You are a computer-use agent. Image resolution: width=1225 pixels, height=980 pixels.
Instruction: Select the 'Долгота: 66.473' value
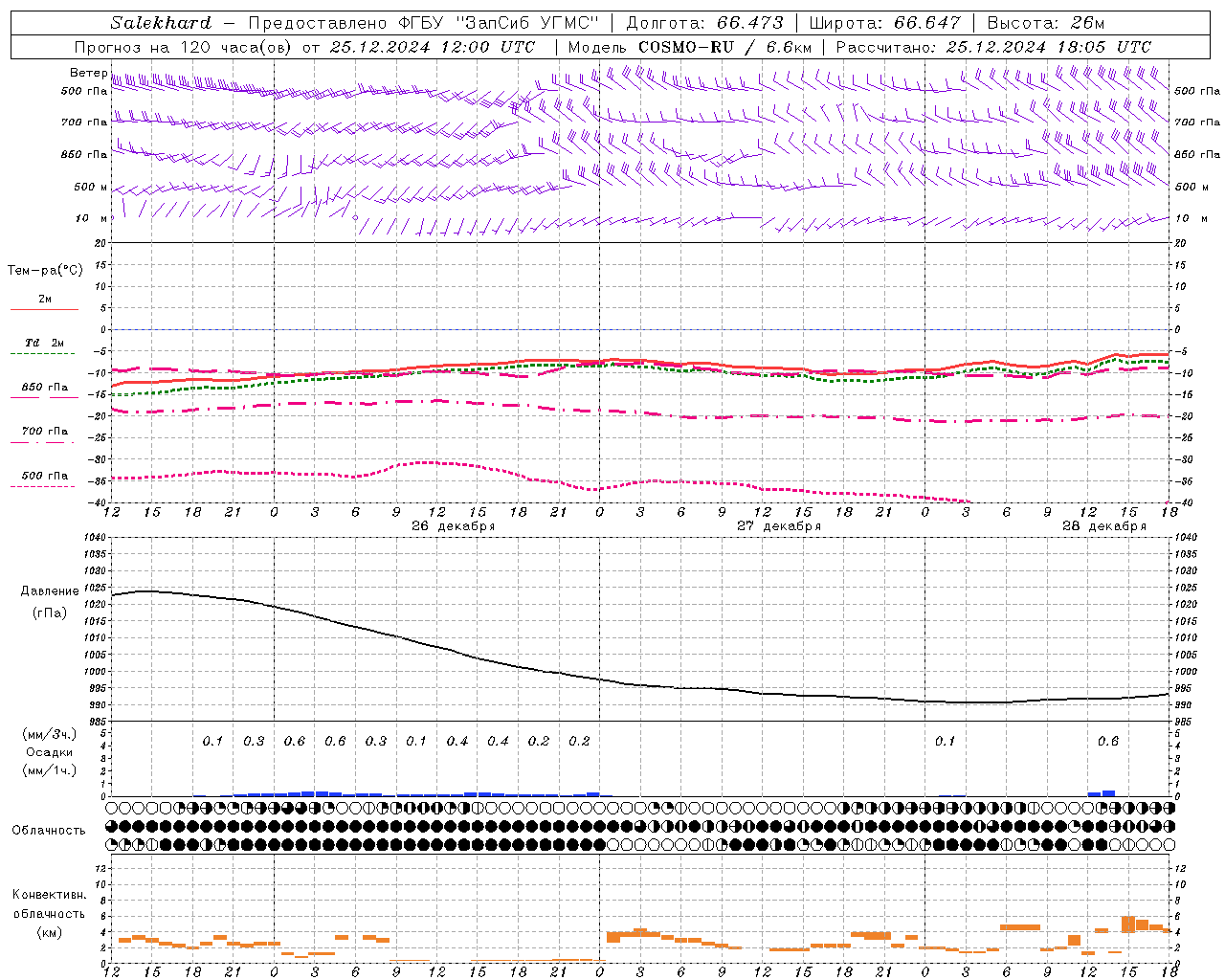click(705, 23)
